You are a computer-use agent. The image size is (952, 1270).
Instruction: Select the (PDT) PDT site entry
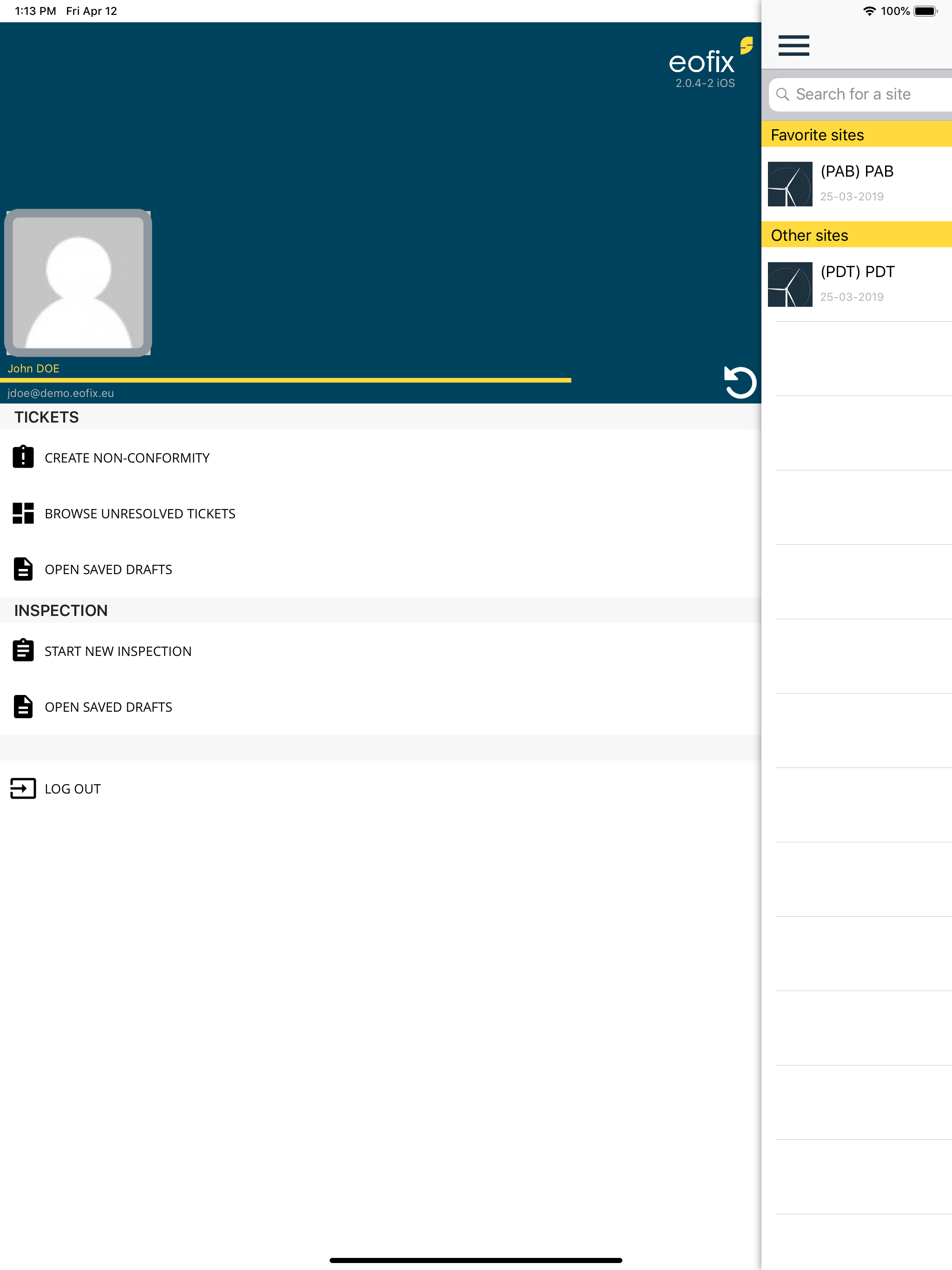click(x=857, y=284)
